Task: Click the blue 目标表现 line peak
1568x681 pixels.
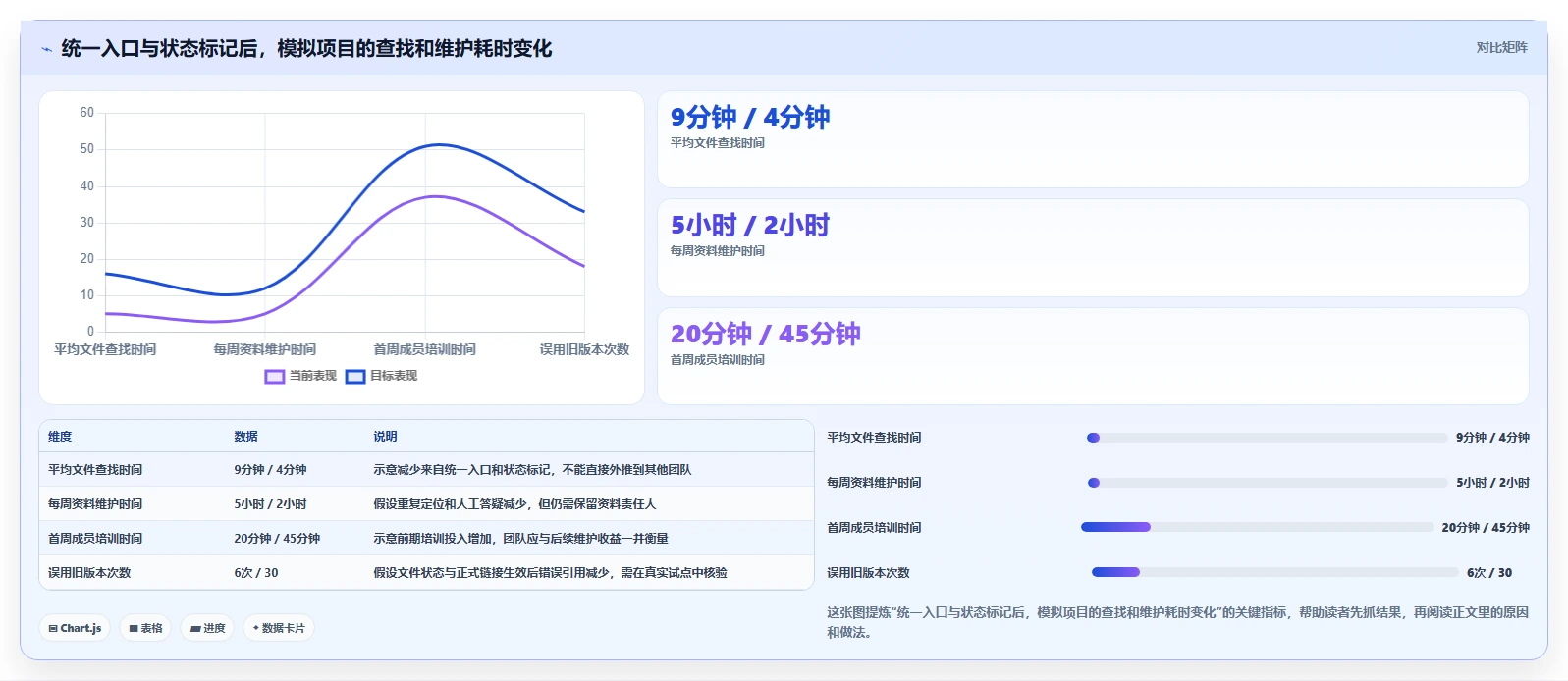Action: (x=439, y=145)
